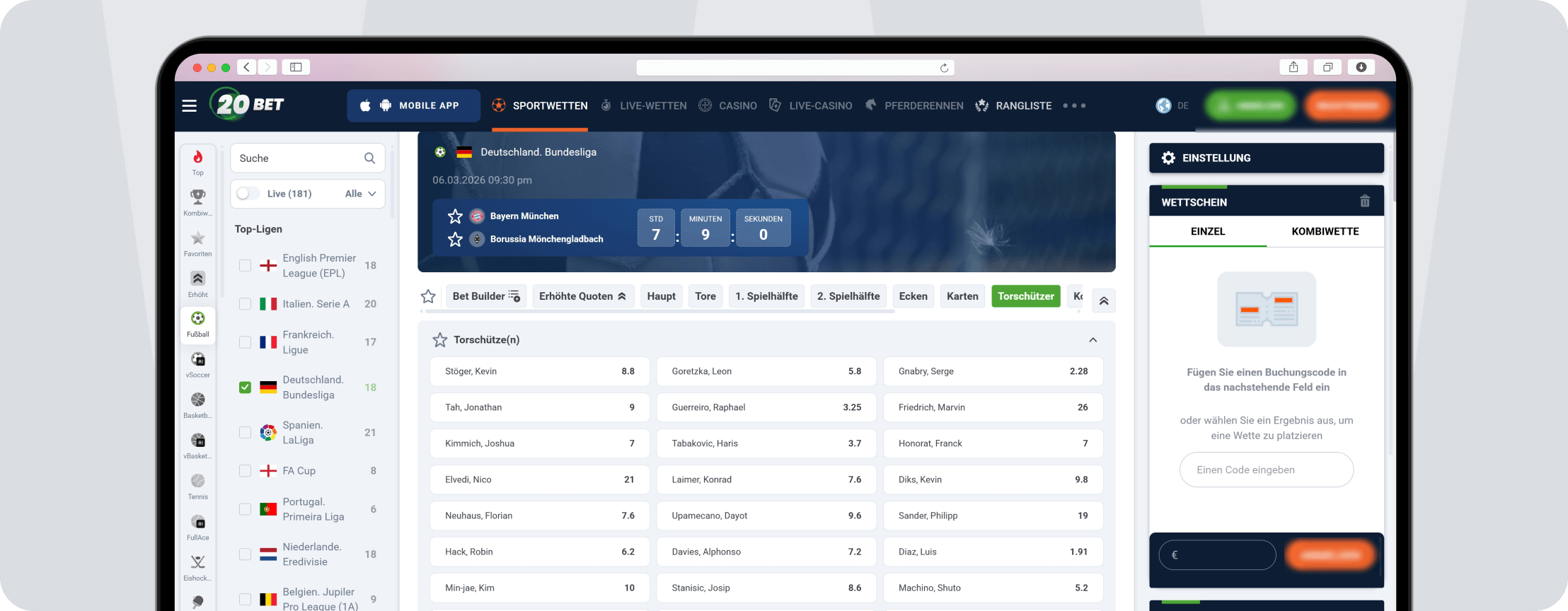The height and width of the screenshot is (611, 1568).
Task: Bet on Stöger, Kevin at 8.8
Action: pos(540,371)
